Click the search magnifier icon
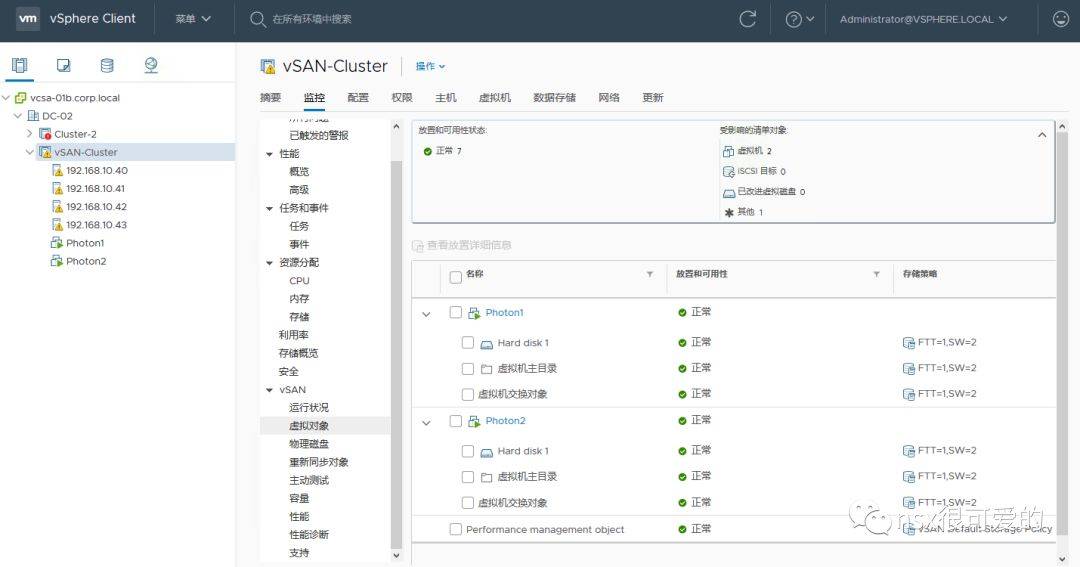The width and height of the screenshot is (1080, 567). tap(258, 19)
